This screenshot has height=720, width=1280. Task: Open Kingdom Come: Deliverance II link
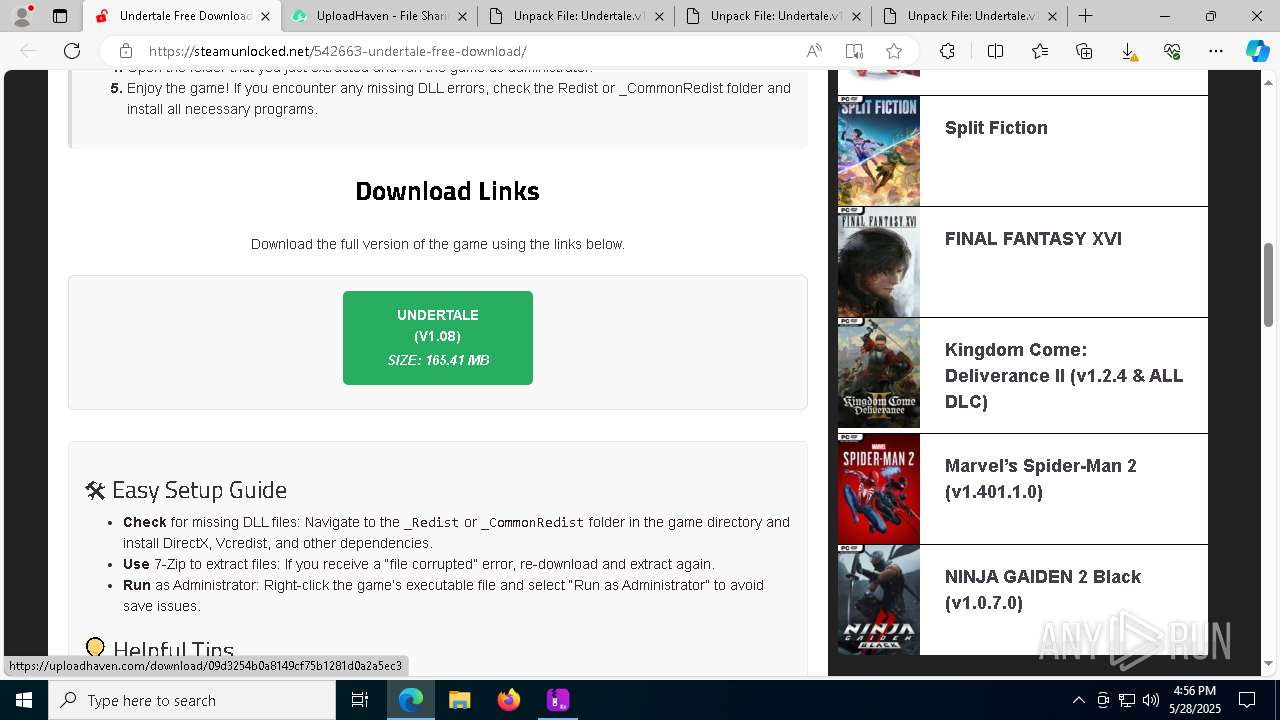pos(1064,376)
